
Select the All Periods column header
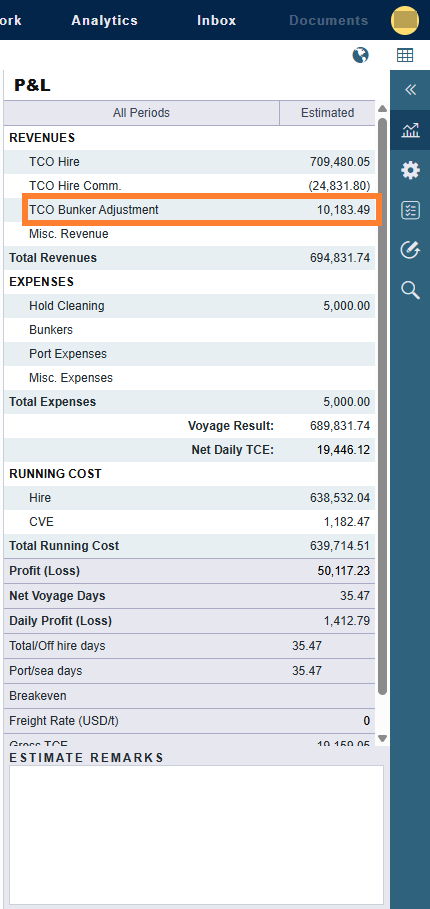tap(141, 112)
